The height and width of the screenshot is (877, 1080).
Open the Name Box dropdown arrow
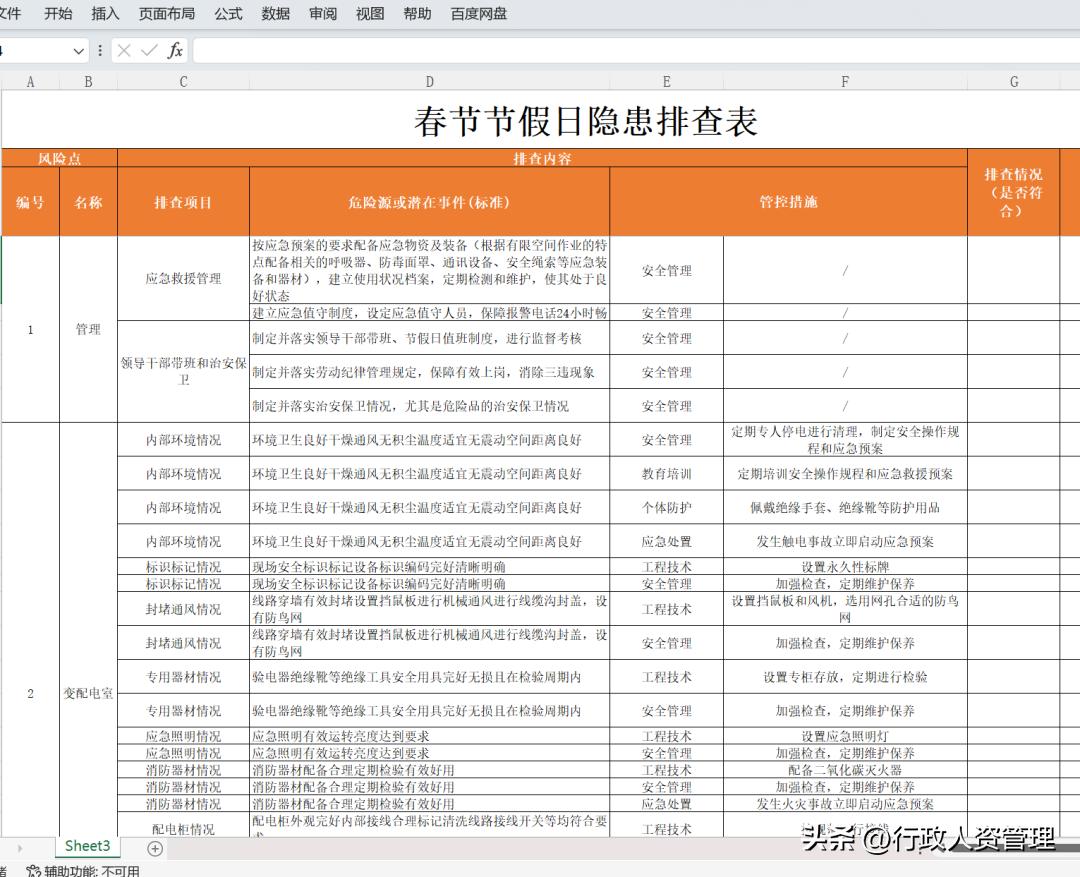[x=78, y=50]
